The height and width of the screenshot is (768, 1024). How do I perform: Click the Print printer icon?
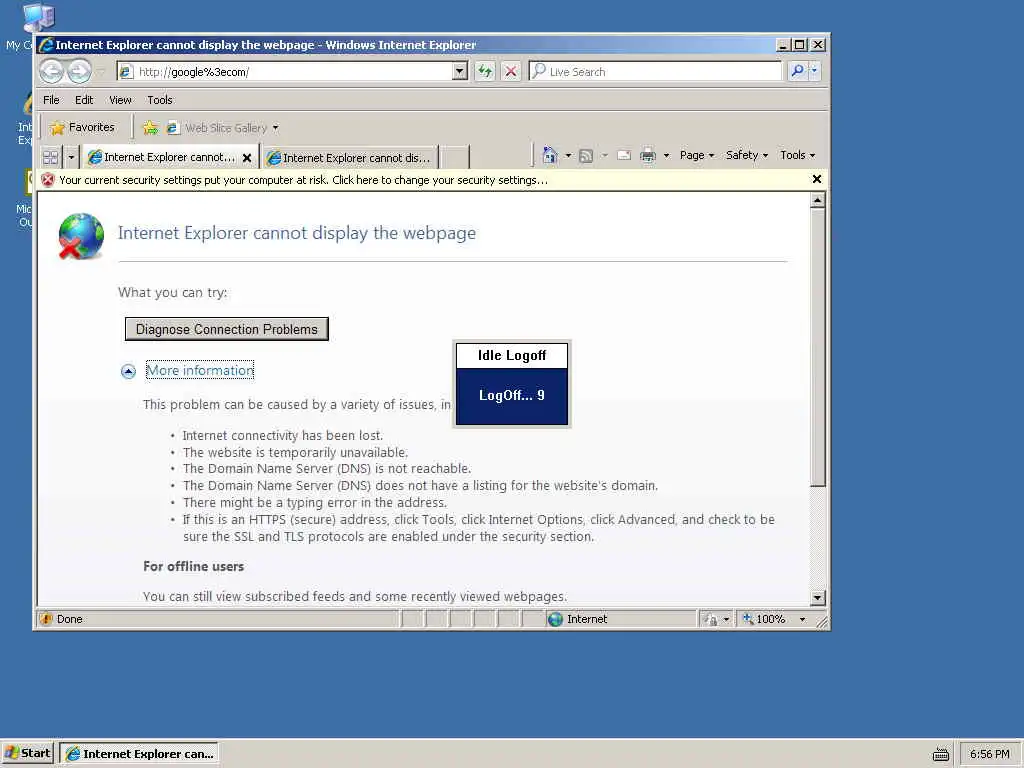(648, 155)
